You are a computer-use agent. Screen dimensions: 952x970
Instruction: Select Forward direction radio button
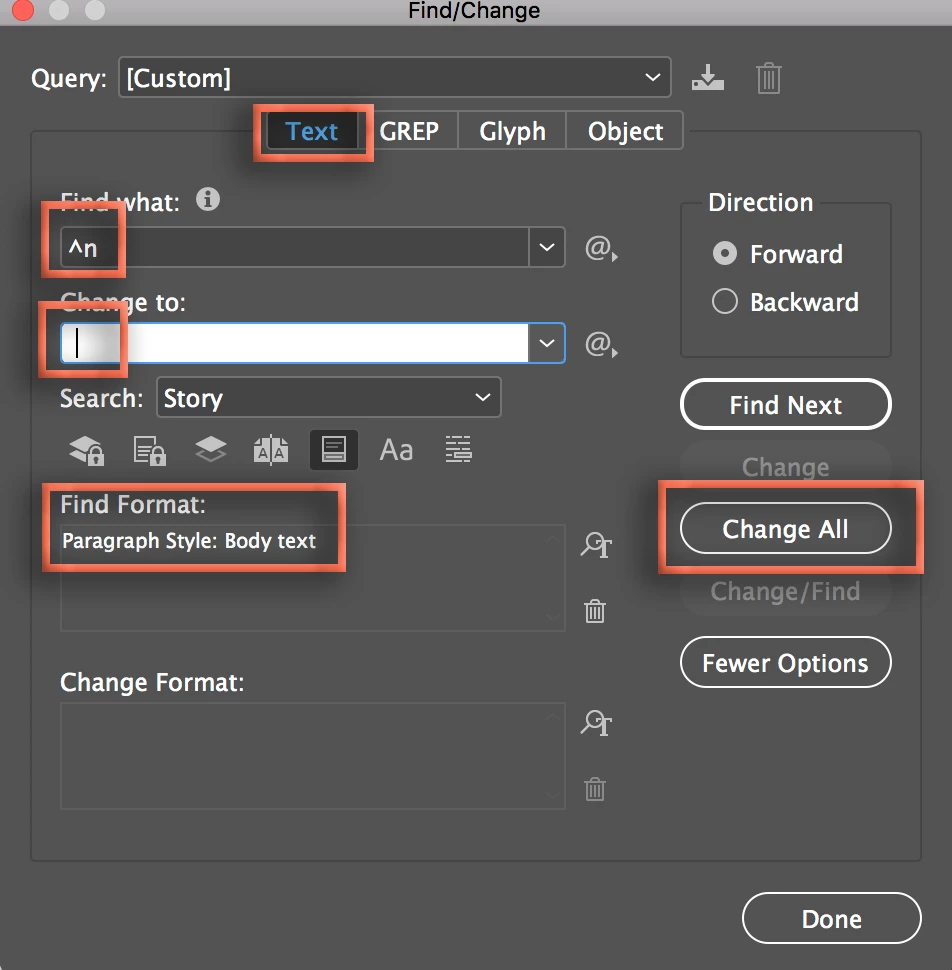click(724, 254)
